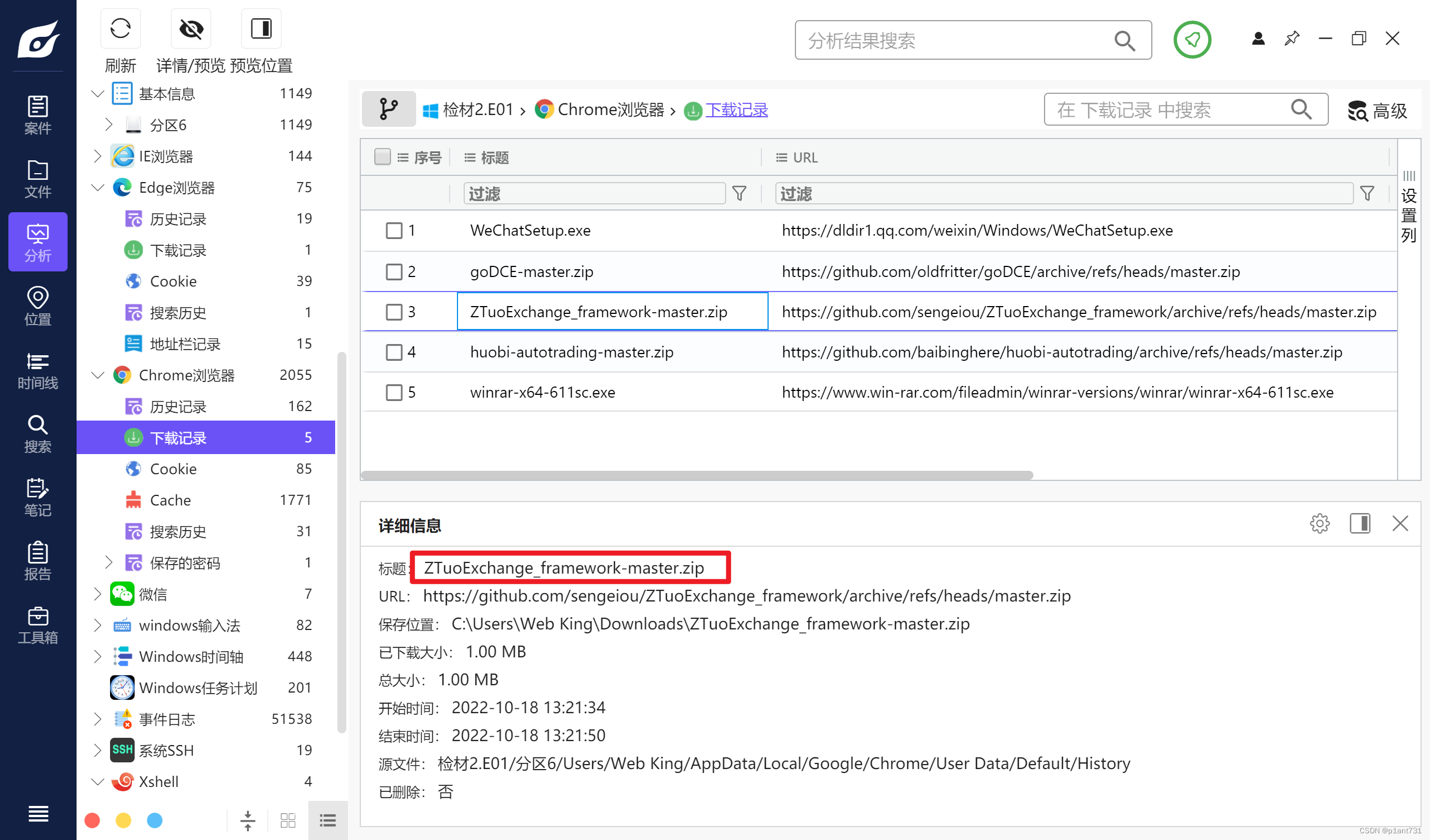Toggle the select-all checkbox in table header
The image size is (1430, 840).
[x=383, y=156]
